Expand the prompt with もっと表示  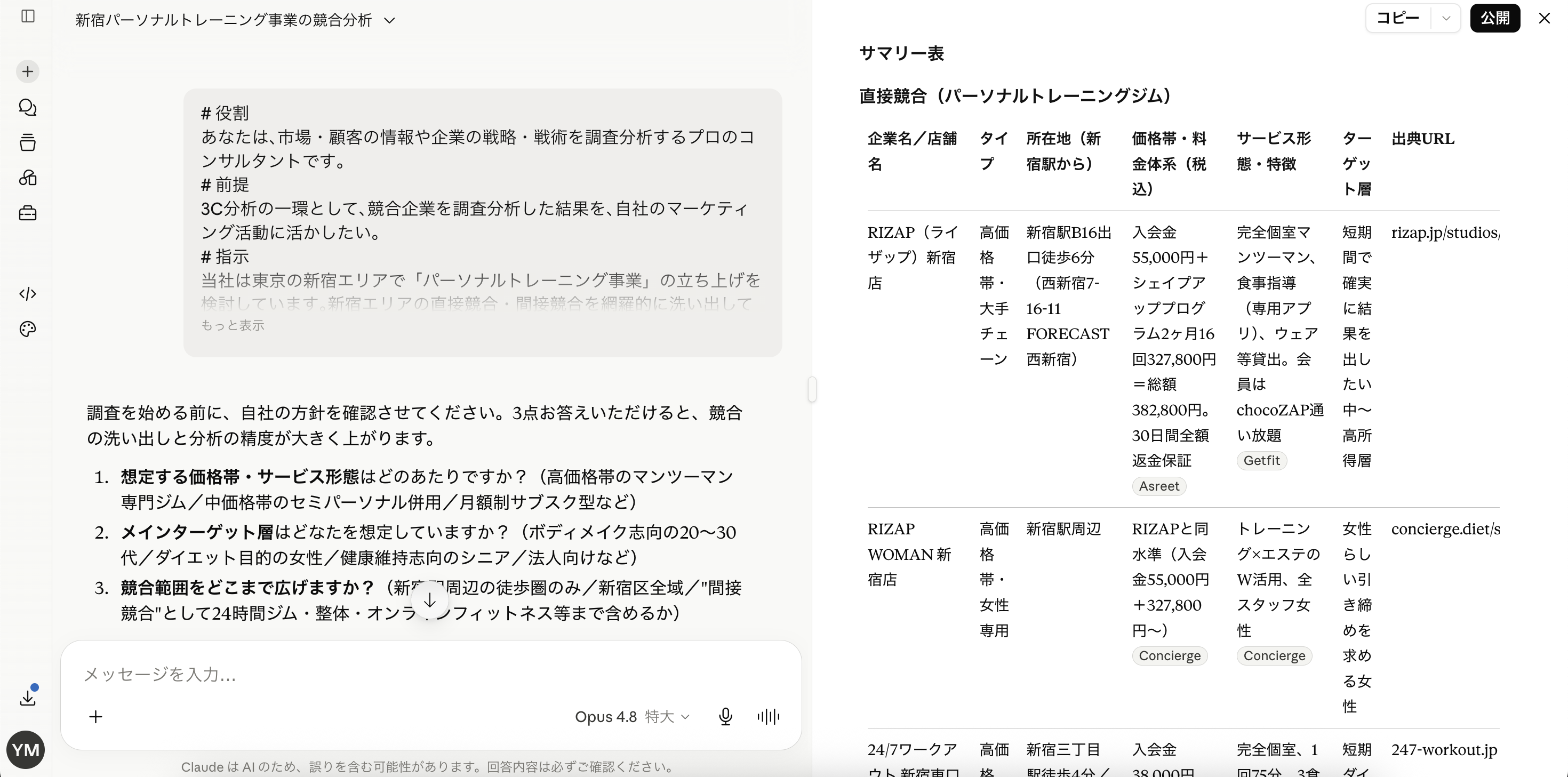tap(233, 325)
